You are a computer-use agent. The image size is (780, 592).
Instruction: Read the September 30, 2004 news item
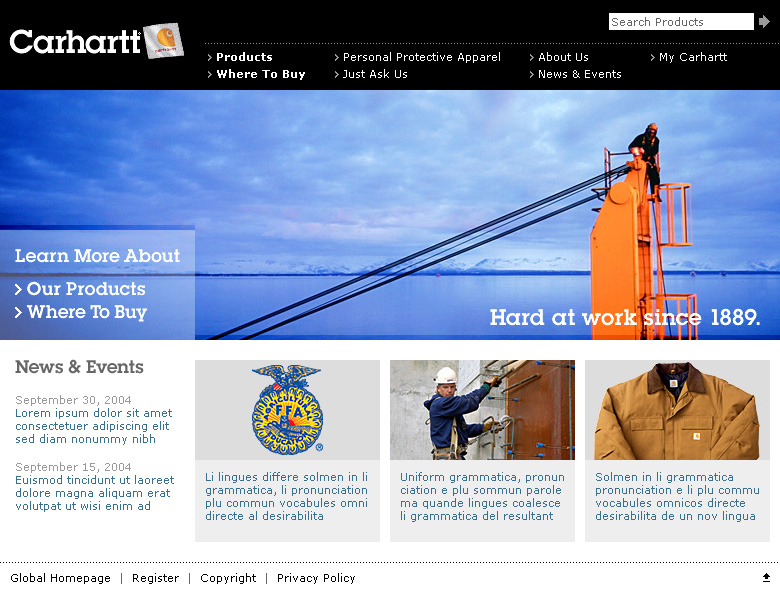click(x=94, y=426)
